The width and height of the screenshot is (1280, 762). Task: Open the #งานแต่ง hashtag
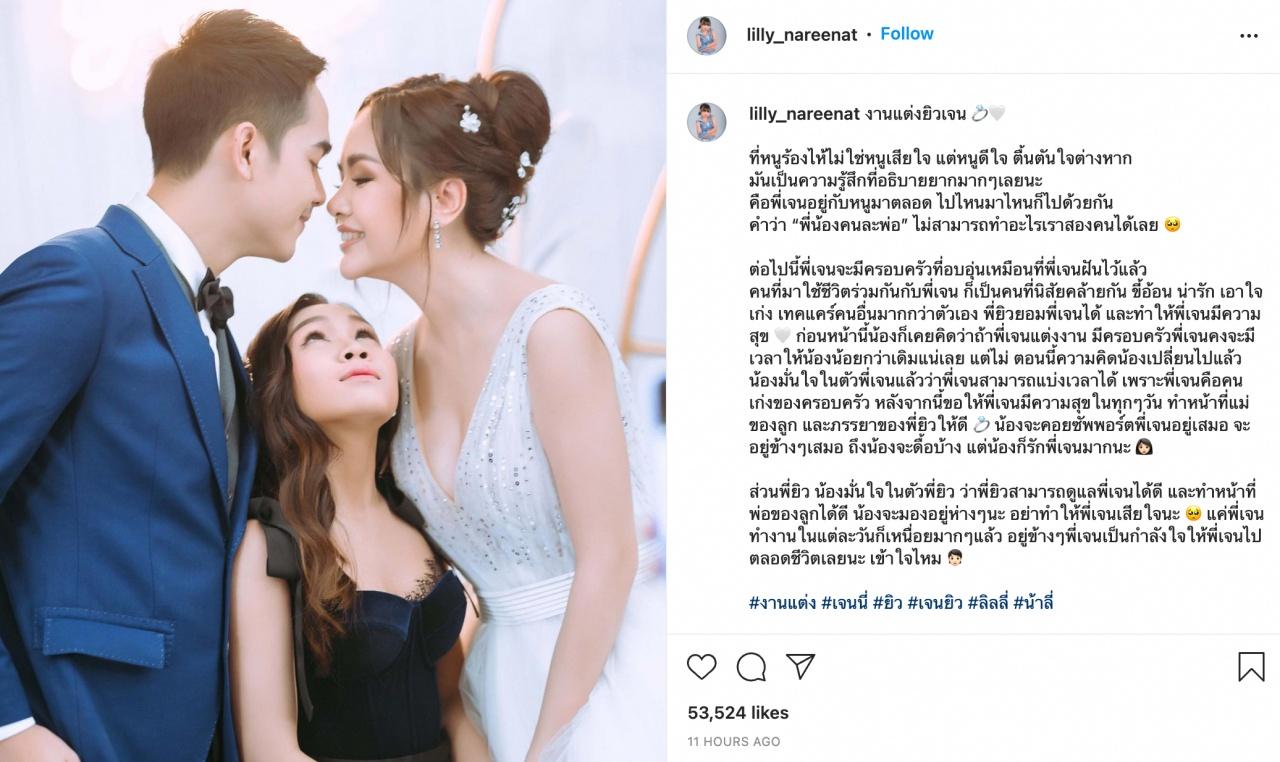(x=781, y=602)
